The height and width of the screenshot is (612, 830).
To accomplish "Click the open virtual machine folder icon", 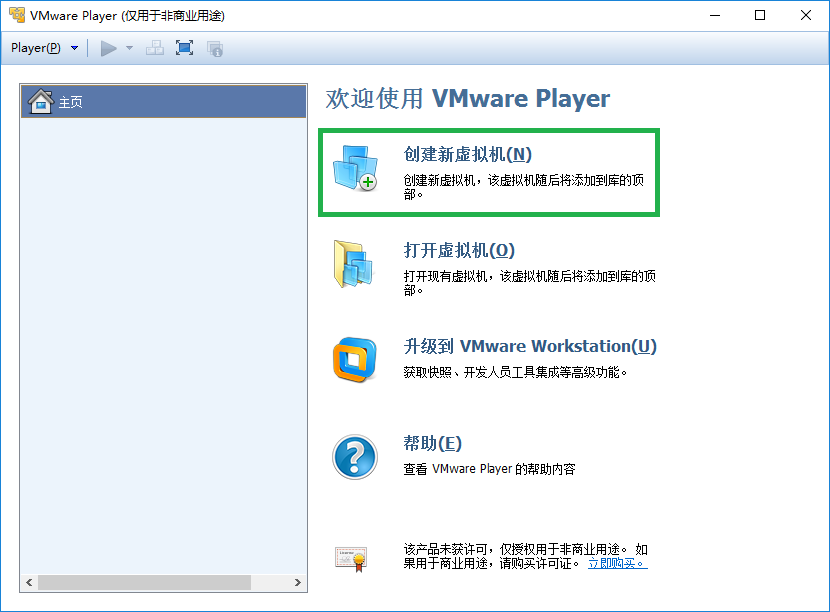I will (354, 264).
